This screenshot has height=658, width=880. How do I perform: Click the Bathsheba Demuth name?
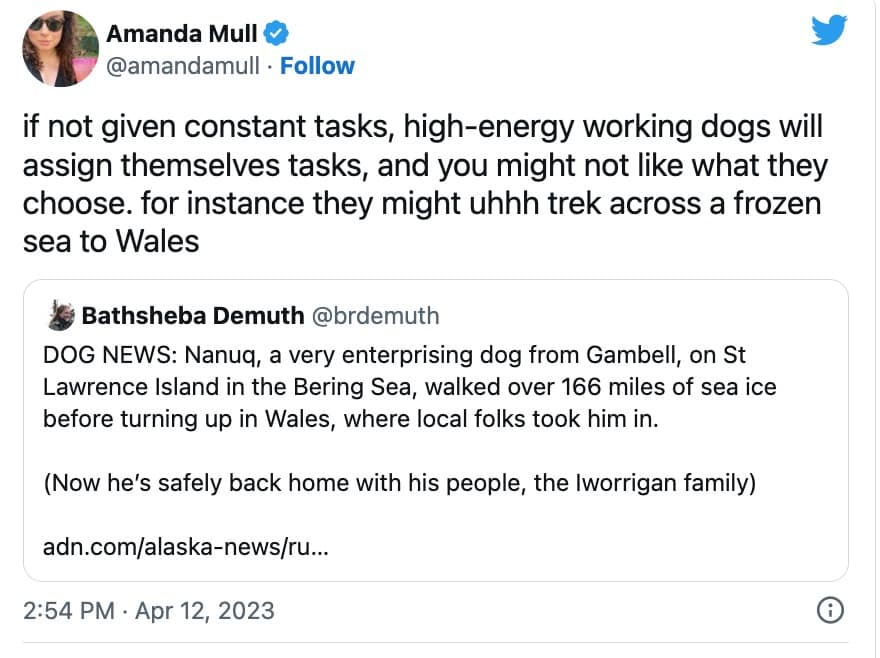[x=192, y=316]
